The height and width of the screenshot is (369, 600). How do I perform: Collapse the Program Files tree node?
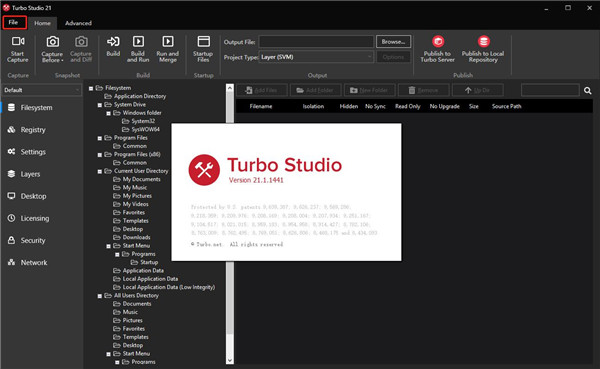99,138
